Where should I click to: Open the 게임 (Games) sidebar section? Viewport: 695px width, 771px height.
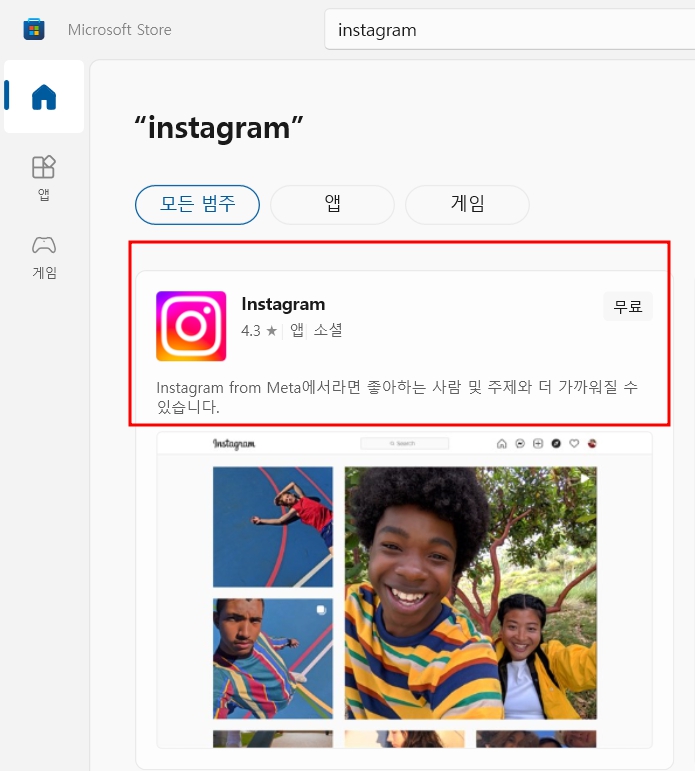[44, 258]
